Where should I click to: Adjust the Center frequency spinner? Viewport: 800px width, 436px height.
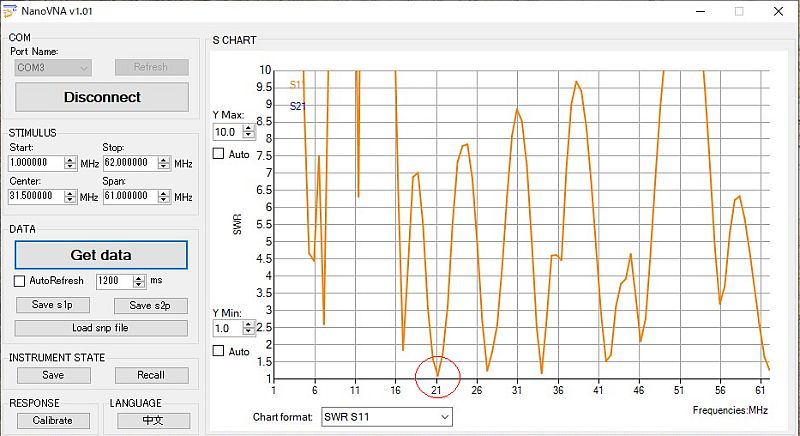click(70, 197)
